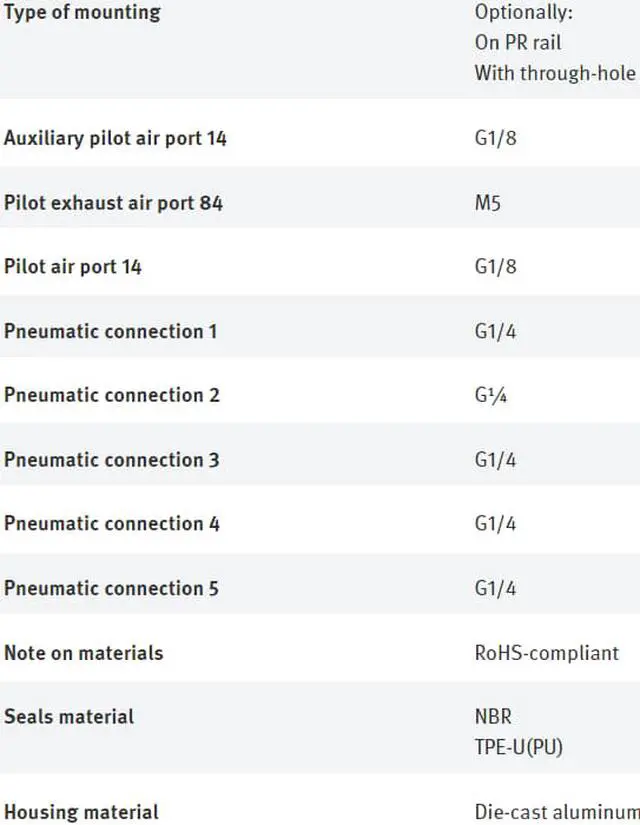The width and height of the screenshot is (640, 825).
Task: Click the 'On PR rail' mounting option text
Action: pyautogui.click(x=517, y=43)
